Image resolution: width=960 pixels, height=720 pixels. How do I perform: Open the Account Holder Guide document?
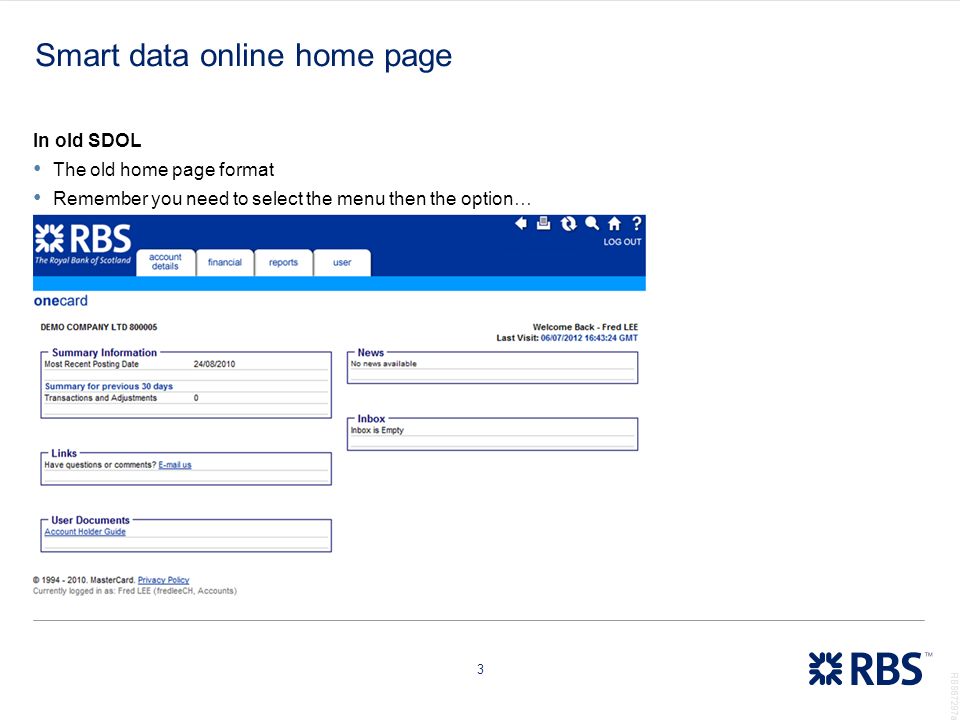coord(85,531)
